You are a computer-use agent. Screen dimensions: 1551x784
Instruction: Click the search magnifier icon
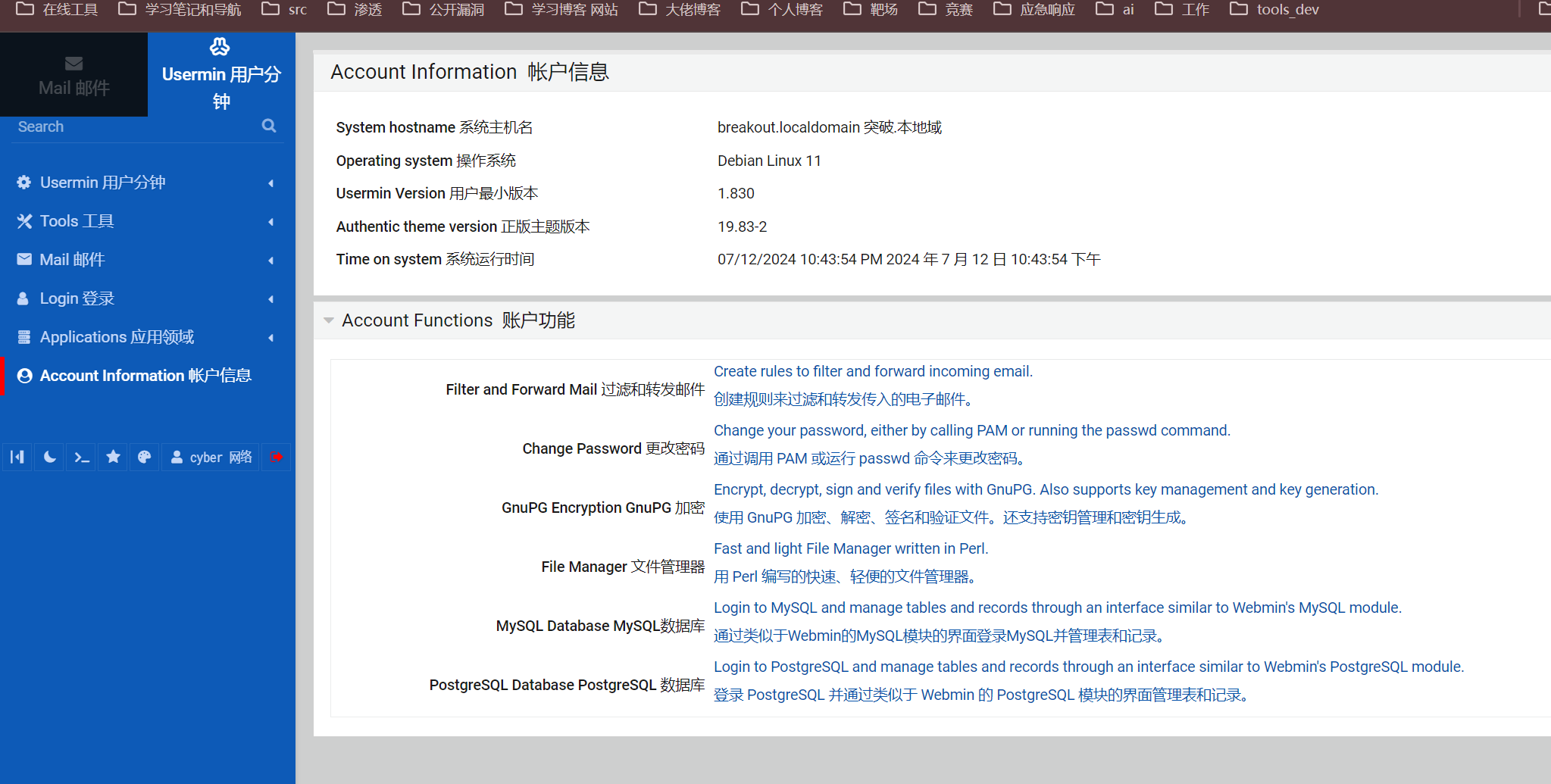click(269, 126)
